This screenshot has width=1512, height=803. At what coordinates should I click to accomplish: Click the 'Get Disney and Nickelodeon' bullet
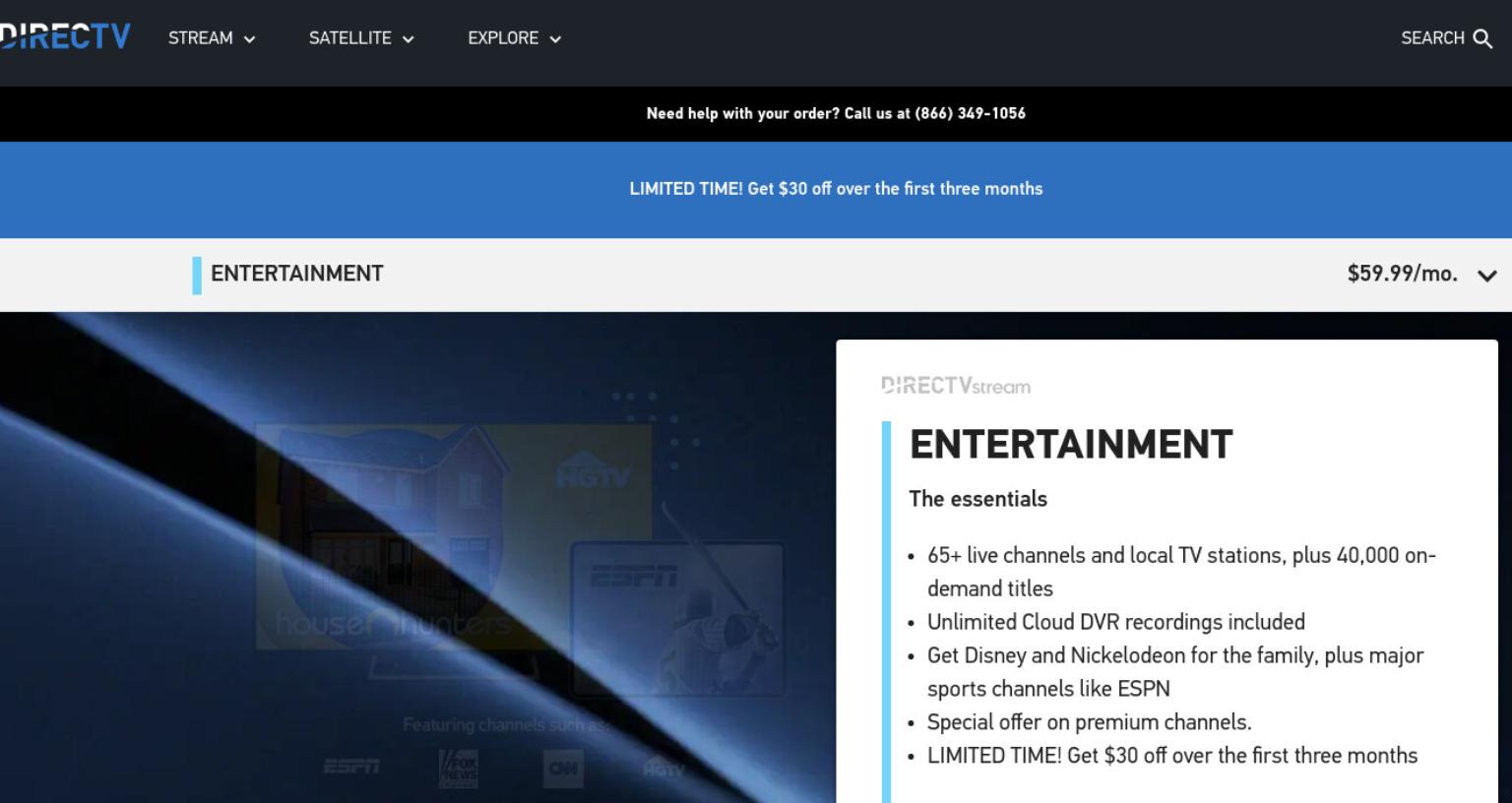pyautogui.click(x=1175, y=672)
